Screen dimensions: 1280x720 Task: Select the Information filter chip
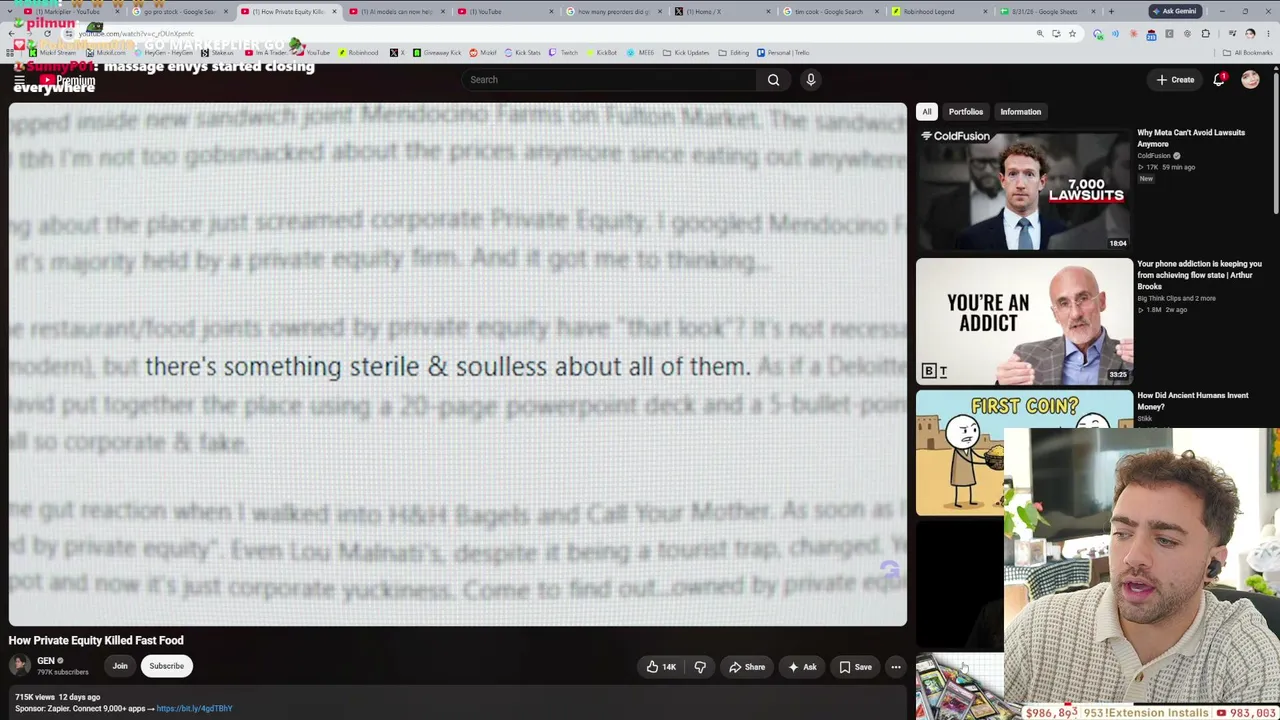1021,112
